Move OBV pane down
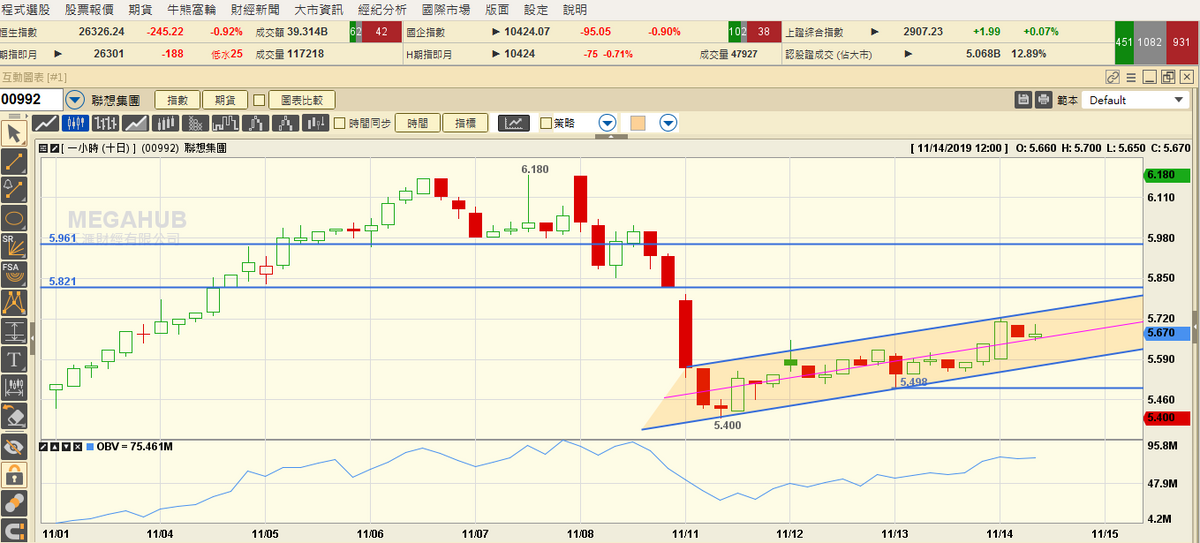1200x543 pixels. [65, 446]
